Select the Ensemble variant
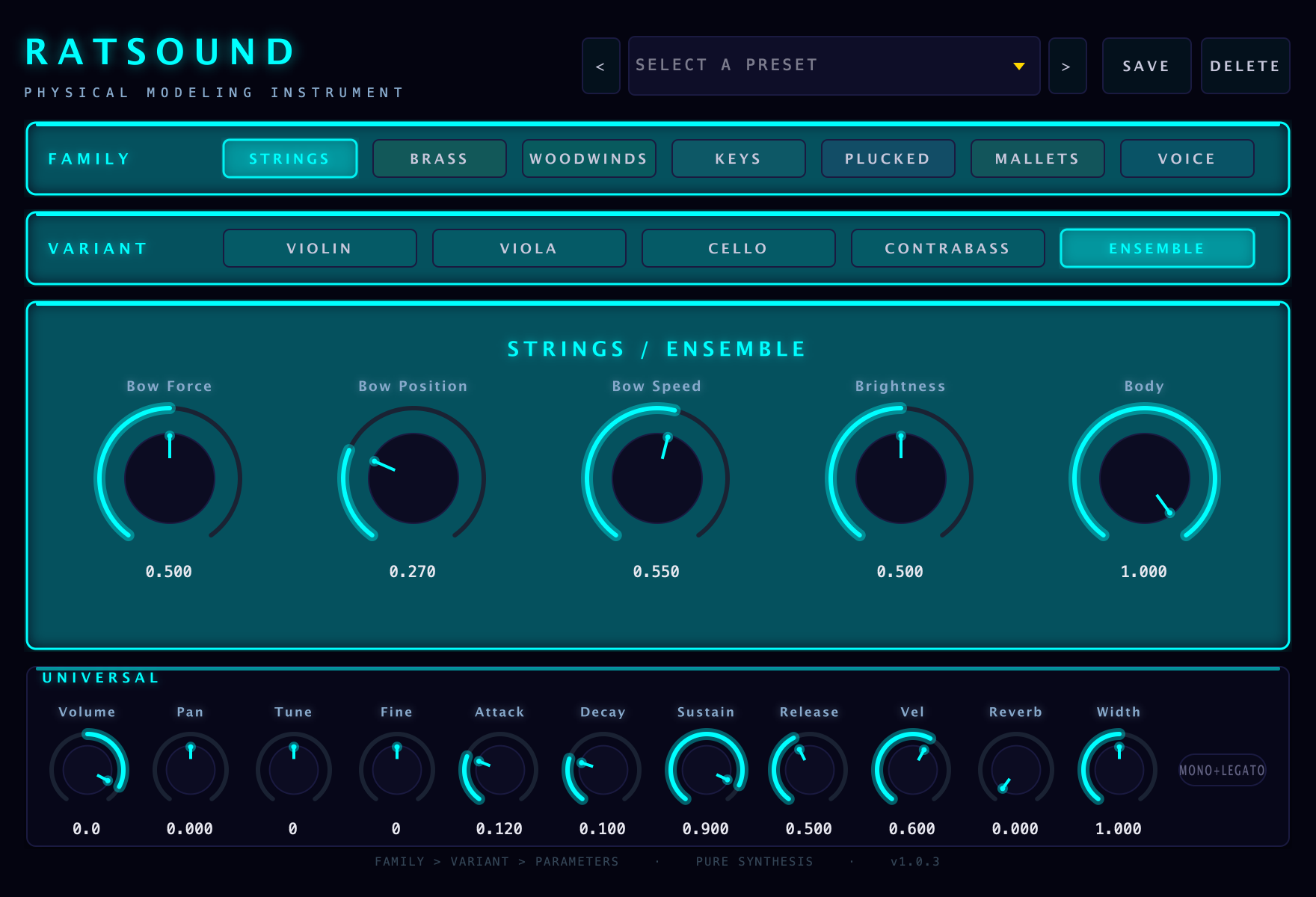 click(x=1157, y=248)
